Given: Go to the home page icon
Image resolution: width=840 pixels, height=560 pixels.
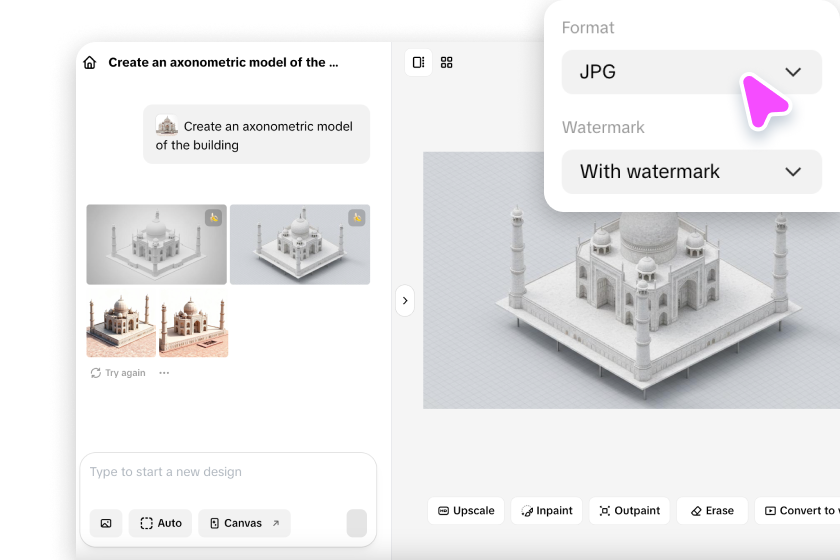Looking at the screenshot, I should pos(90,63).
